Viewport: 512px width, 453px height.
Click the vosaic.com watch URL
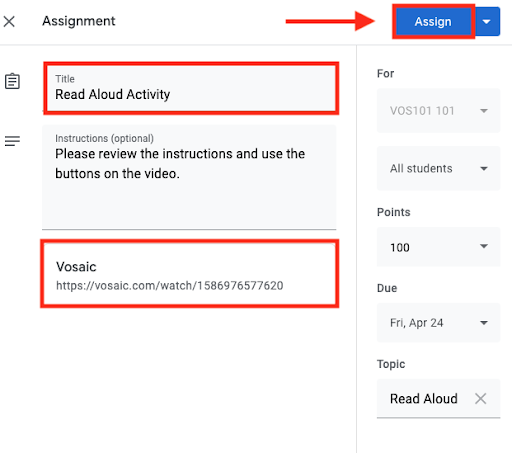coord(170,286)
